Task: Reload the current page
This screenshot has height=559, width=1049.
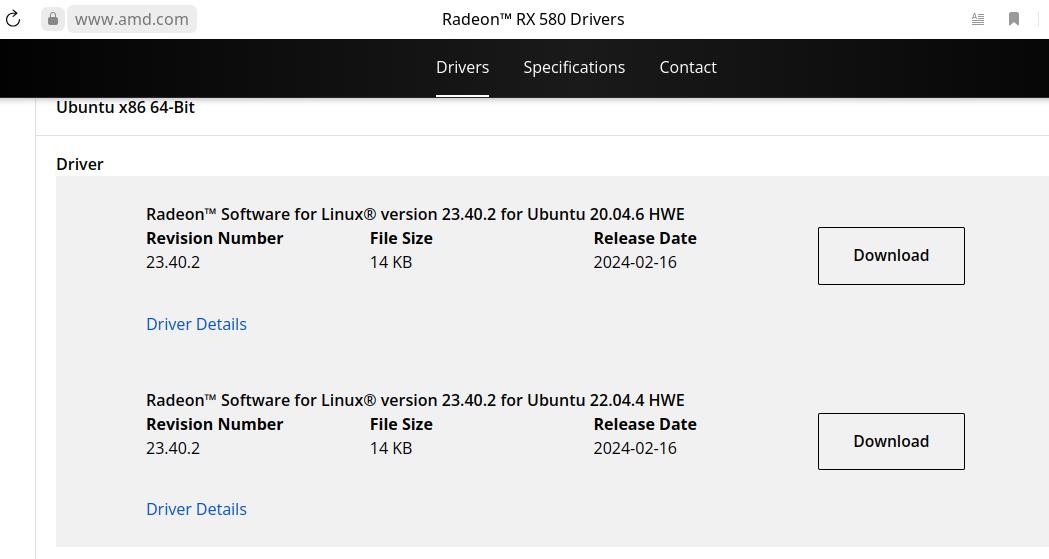Action: (x=13, y=19)
